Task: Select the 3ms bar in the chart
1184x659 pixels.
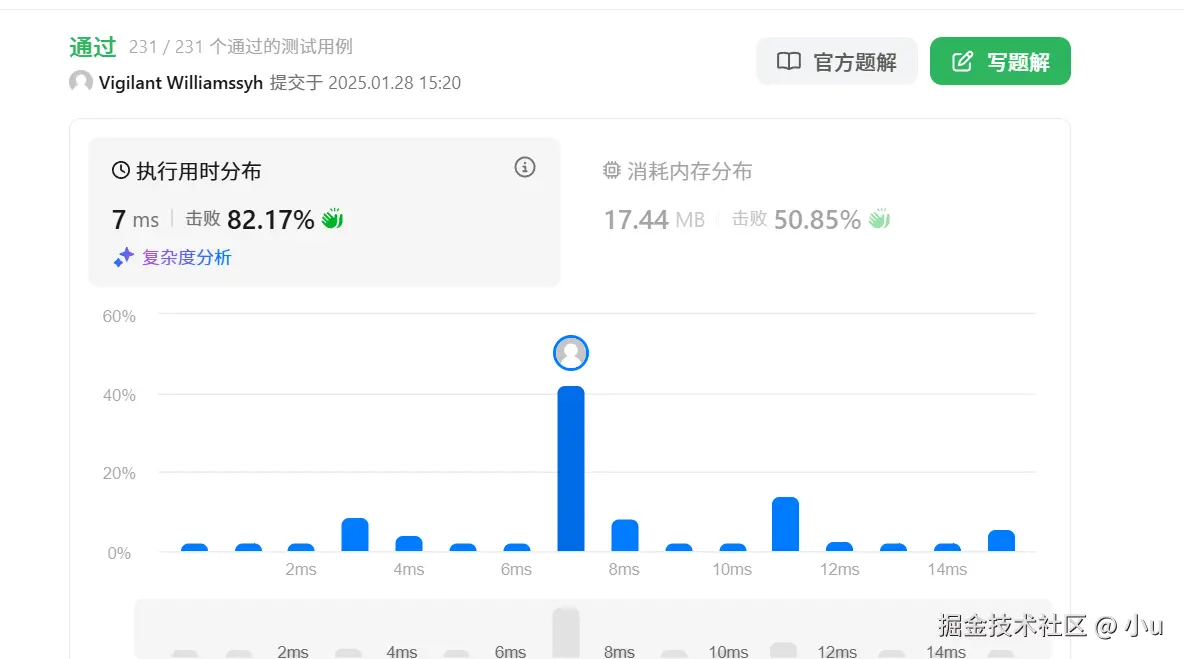Action: click(x=355, y=534)
